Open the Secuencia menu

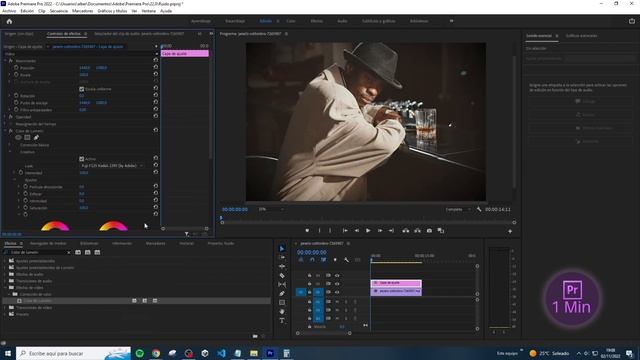point(59,11)
